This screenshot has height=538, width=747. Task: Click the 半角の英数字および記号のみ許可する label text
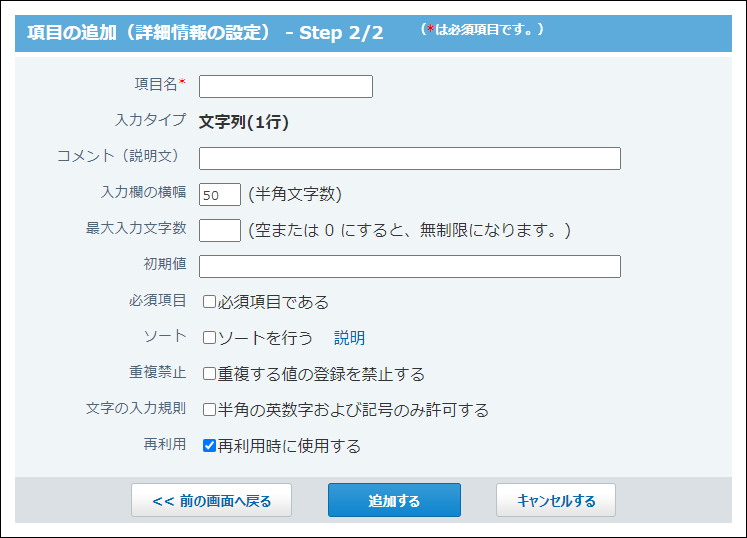click(353, 410)
